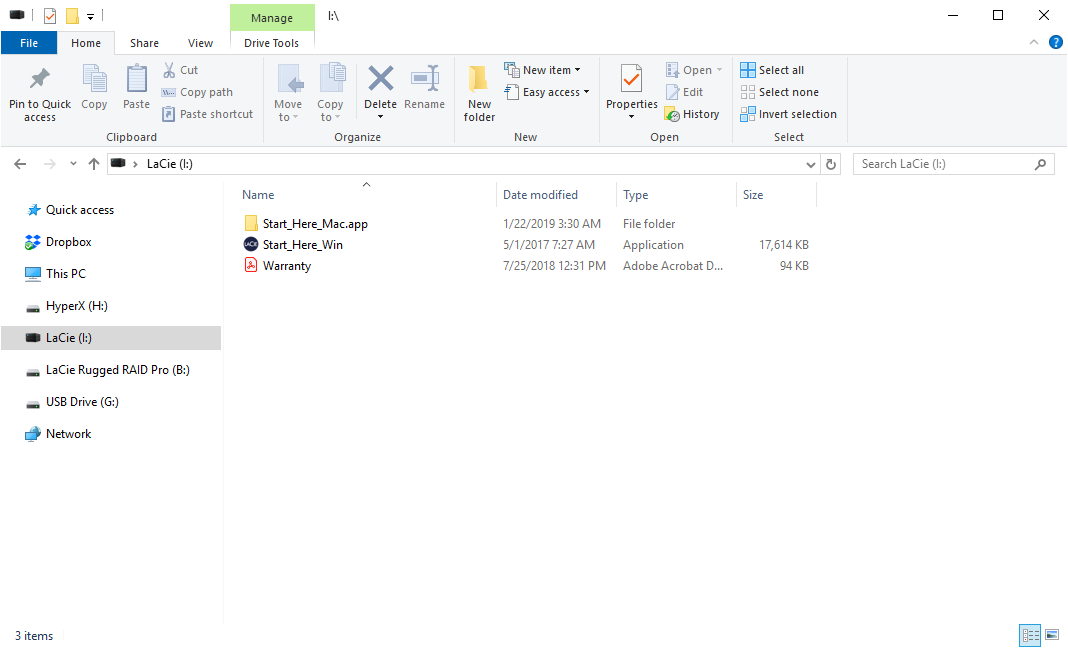
Task: Select the Start_Here_Mac.app folder
Action: [x=305, y=223]
